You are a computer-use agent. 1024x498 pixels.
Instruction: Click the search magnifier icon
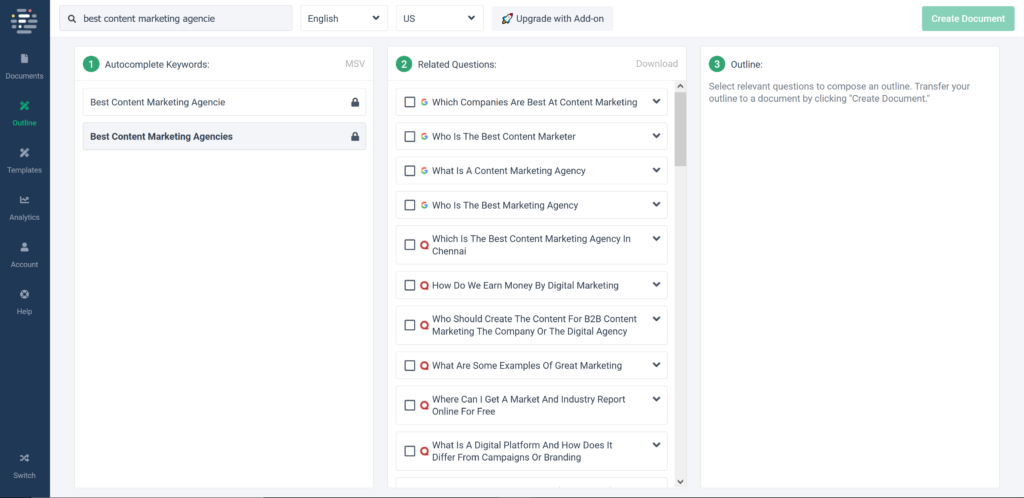(72, 19)
